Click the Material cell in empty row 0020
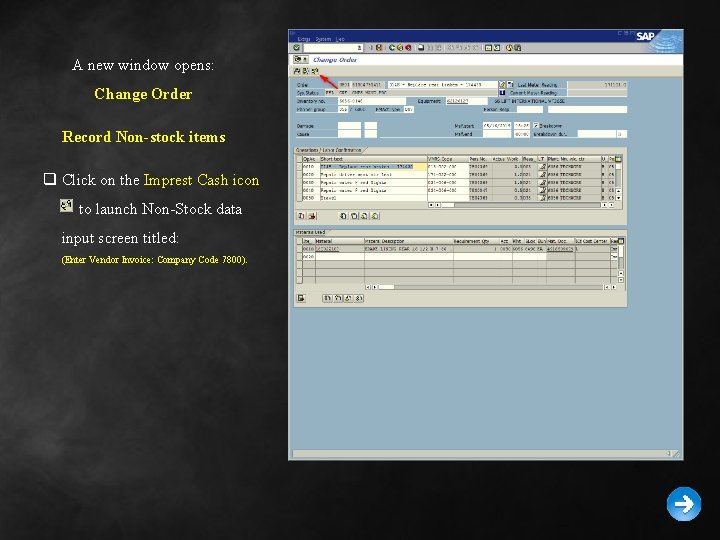This screenshot has height=540, width=720. (x=340, y=257)
